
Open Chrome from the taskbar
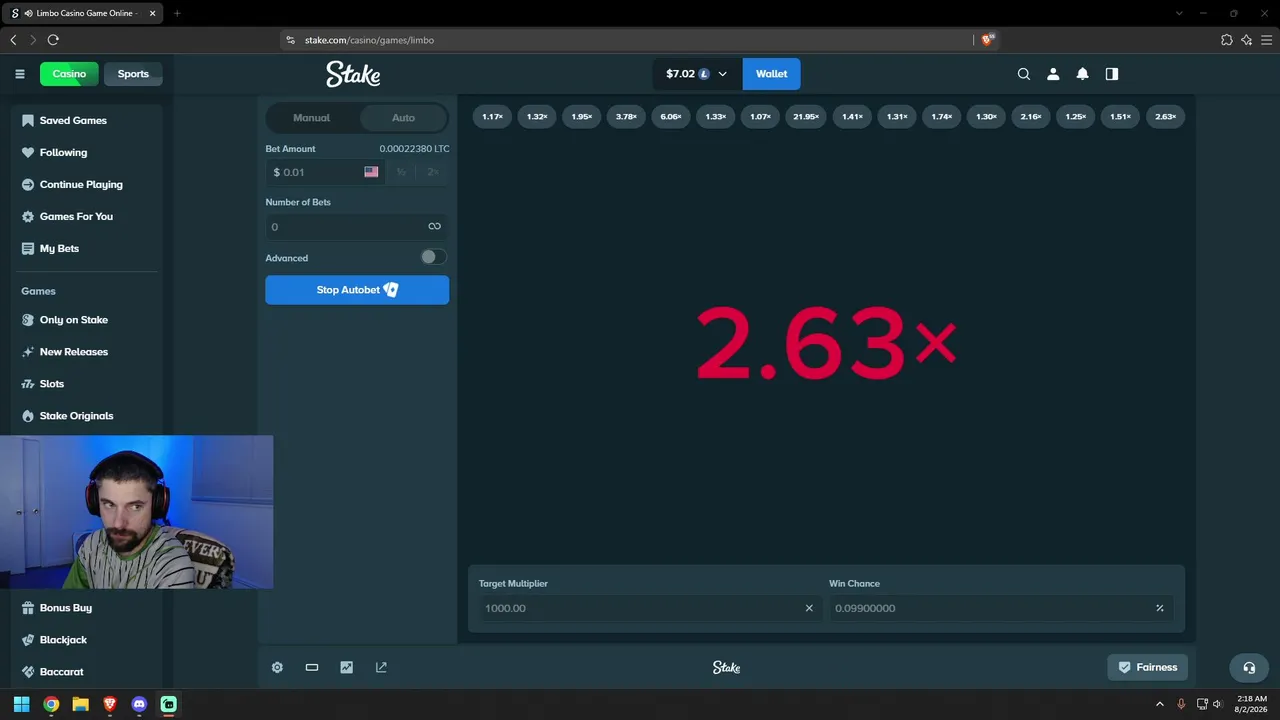point(51,704)
